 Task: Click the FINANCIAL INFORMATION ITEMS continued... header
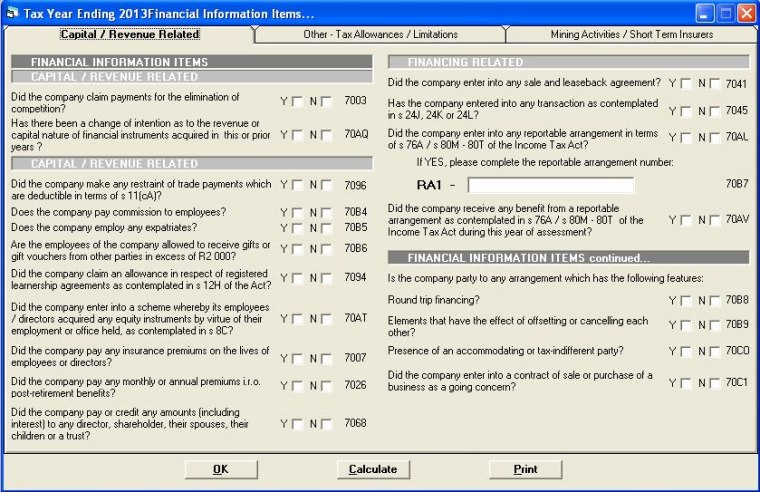569,258
